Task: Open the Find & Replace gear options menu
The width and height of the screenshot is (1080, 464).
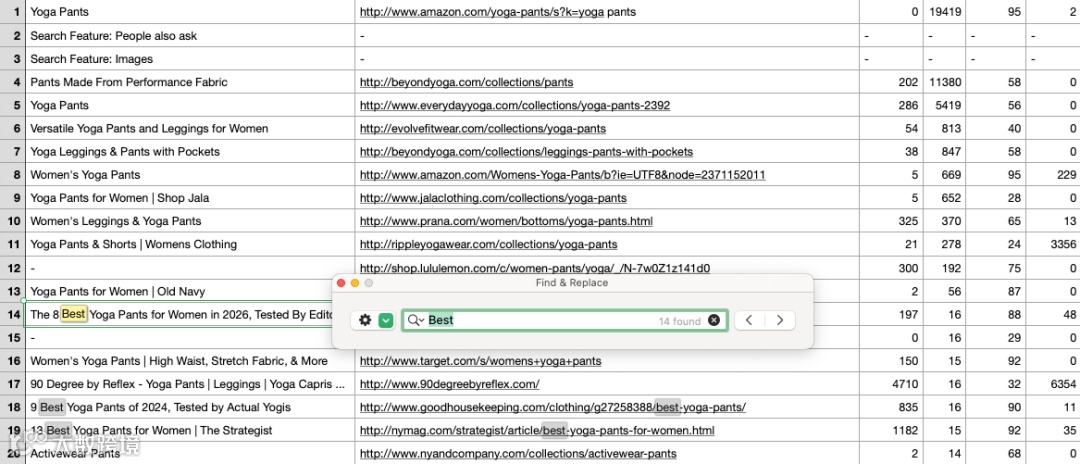Action: 365,320
